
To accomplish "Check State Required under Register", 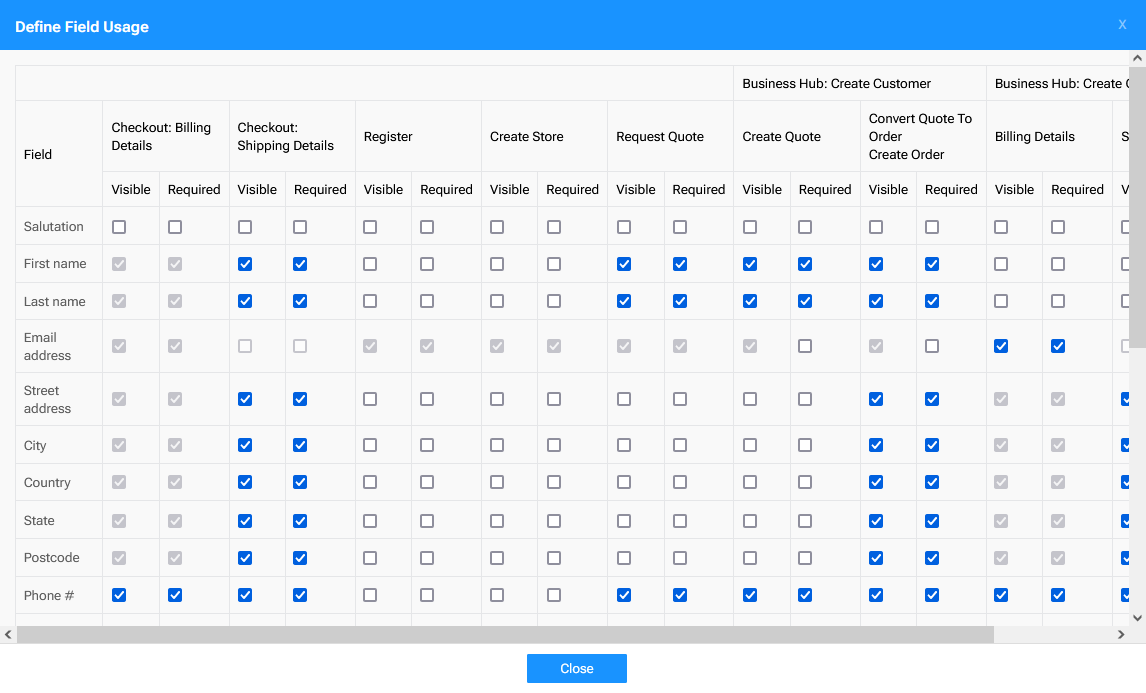I will click(427, 520).
